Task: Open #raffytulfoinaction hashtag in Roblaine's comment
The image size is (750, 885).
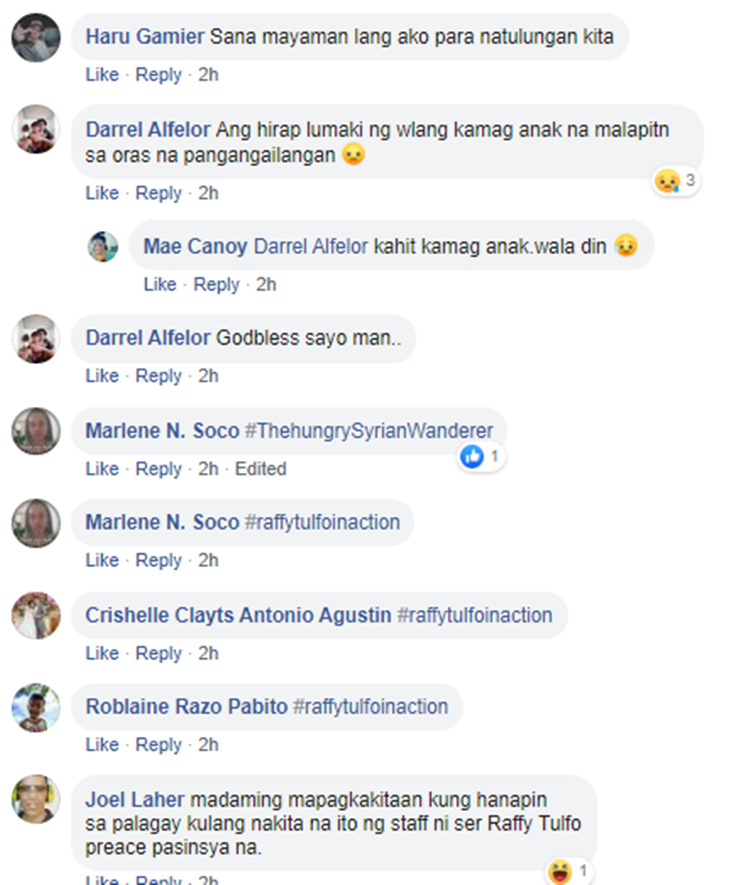Action: pos(371,707)
